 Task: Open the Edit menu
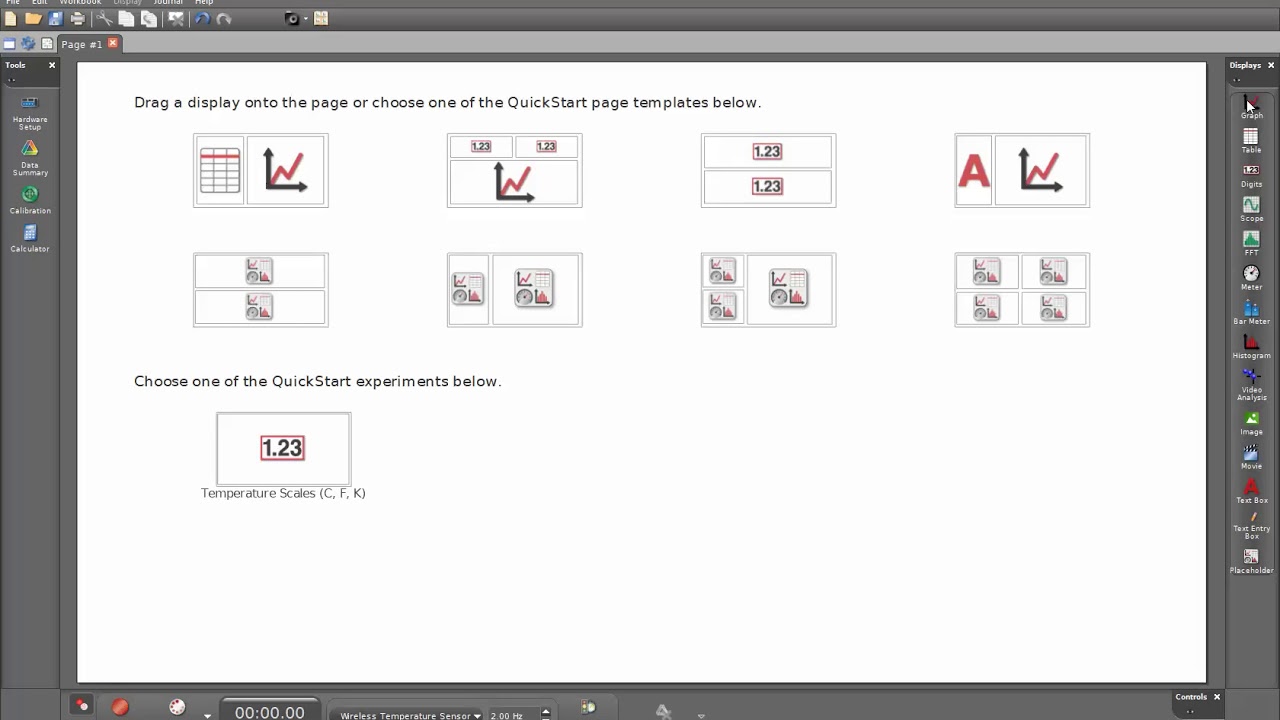(40, 2)
